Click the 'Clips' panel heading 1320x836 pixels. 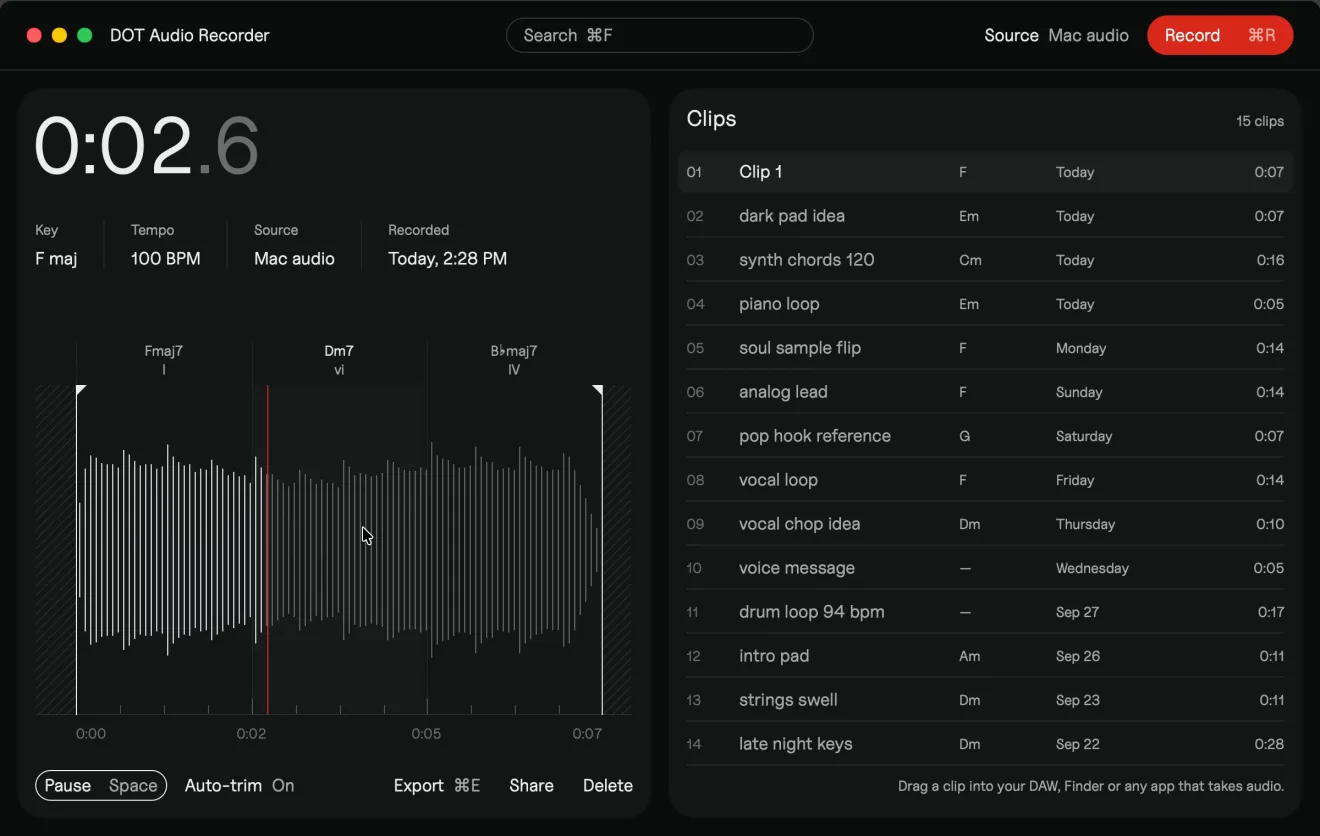712,119
